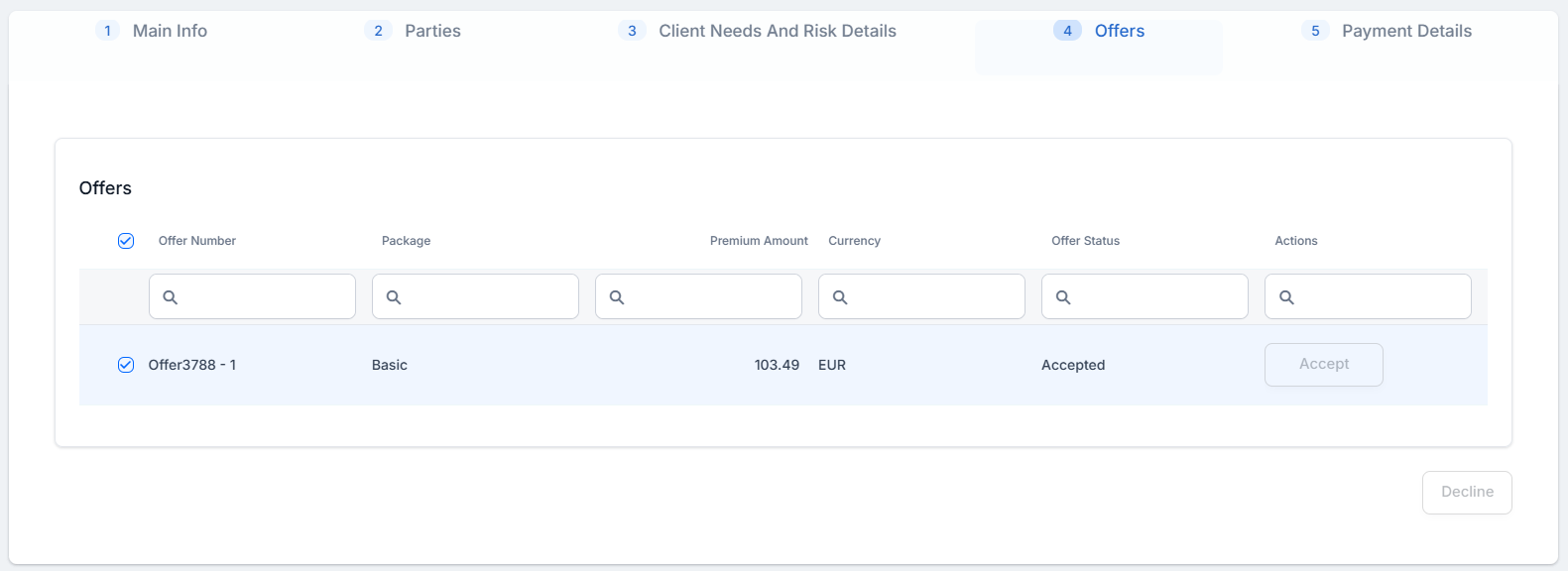Uncheck the Offer3788 - 1 row checkbox
This screenshot has height=571, width=1568.
coord(126,365)
